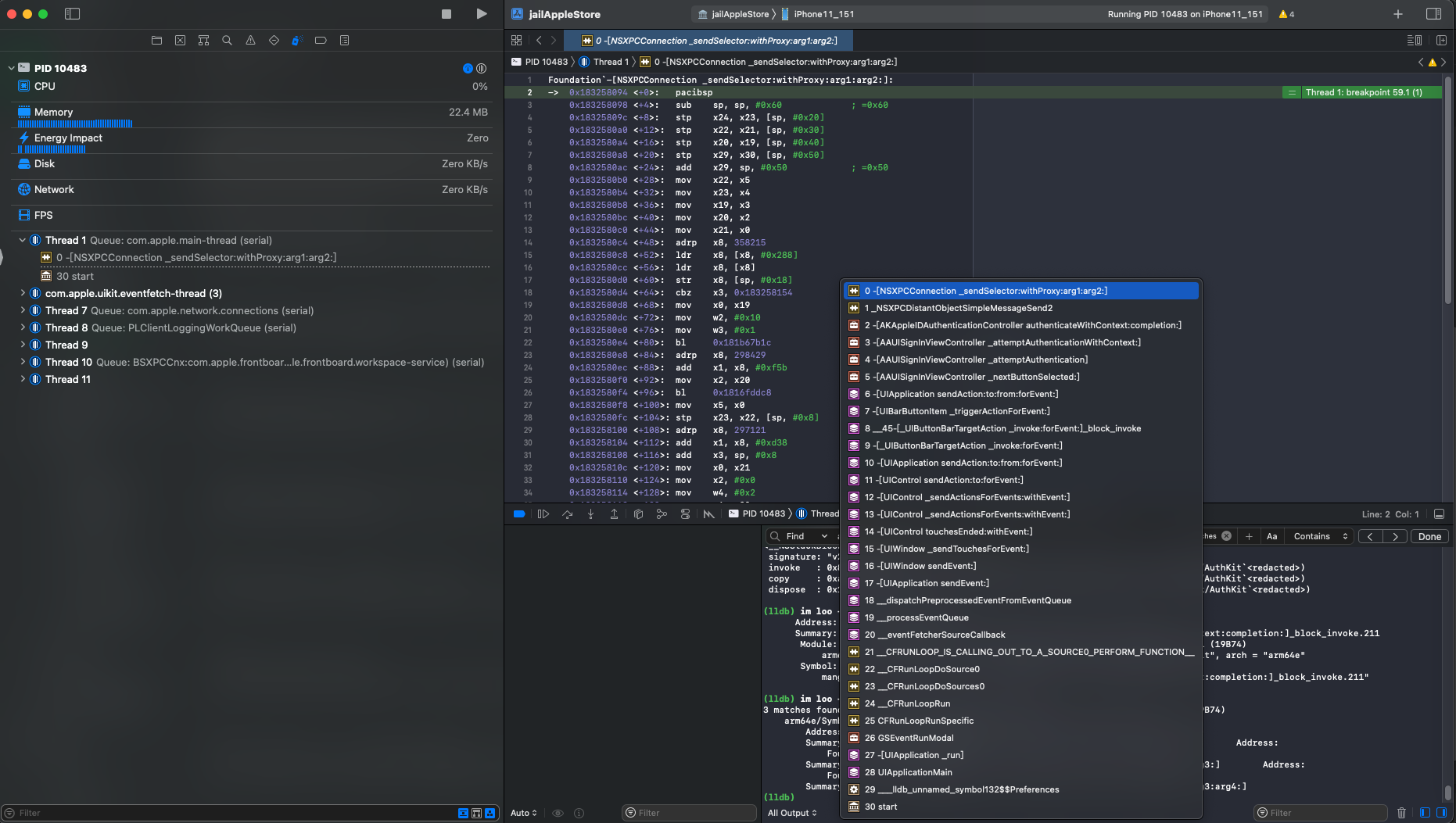This screenshot has width=1456, height=823.
Task: Select frame 28 UIApplicationMain
Action: pyautogui.click(x=1020, y=772)
